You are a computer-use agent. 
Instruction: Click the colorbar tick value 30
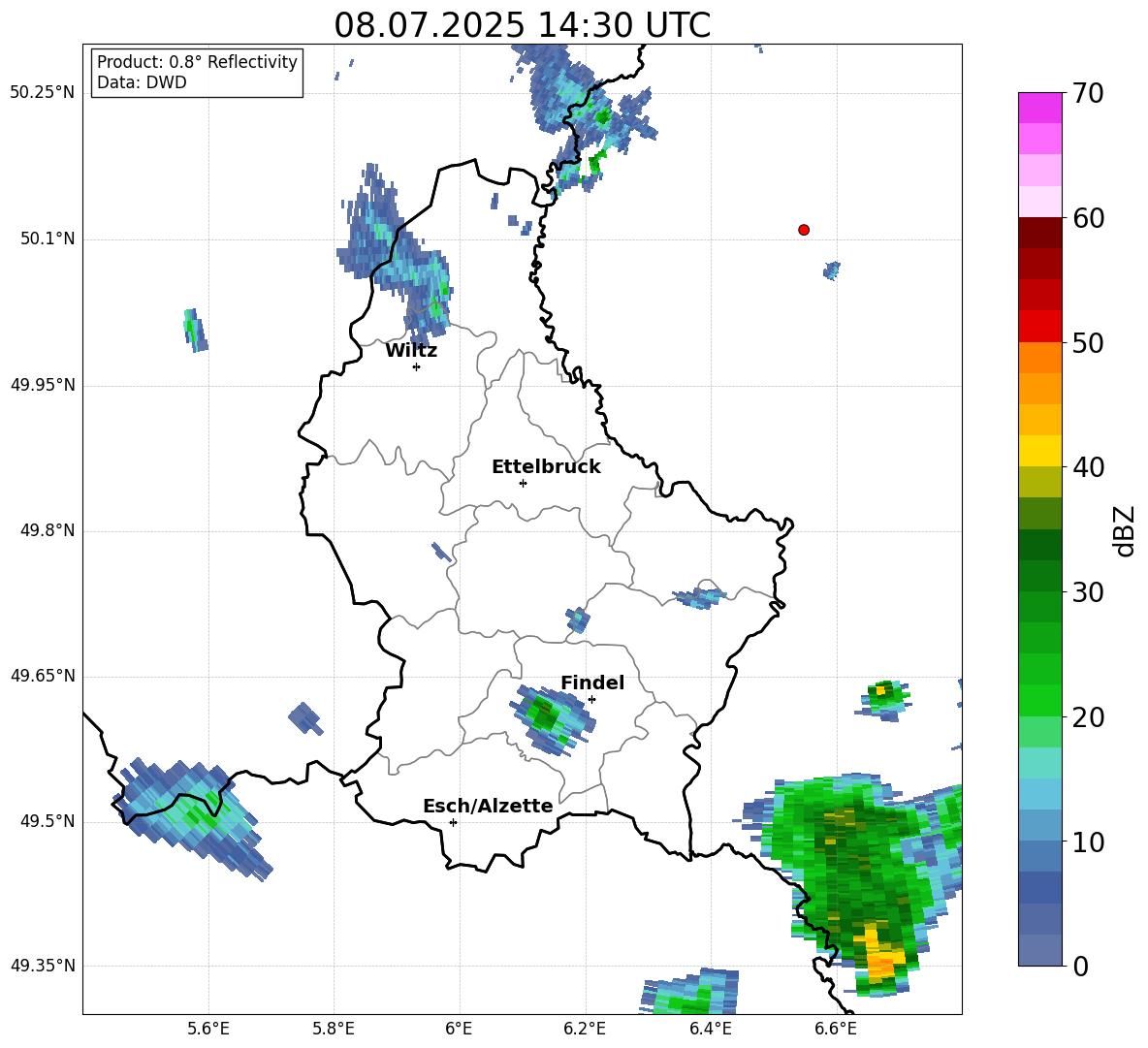point(1088,592)
